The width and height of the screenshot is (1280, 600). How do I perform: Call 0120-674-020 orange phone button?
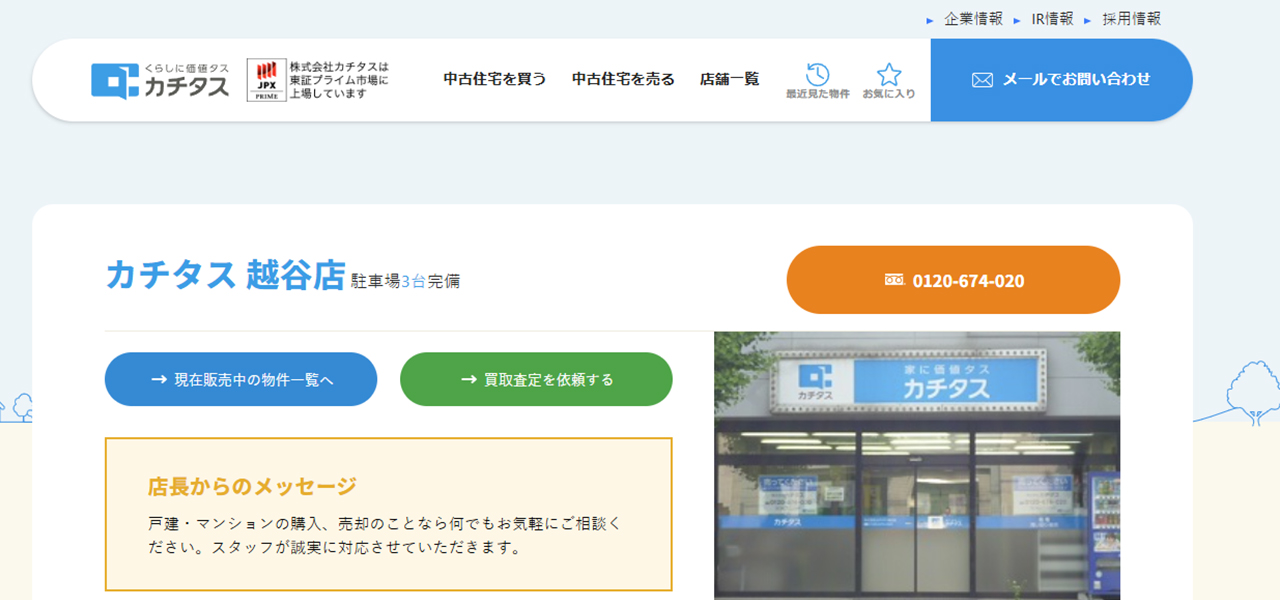[953, 280]
